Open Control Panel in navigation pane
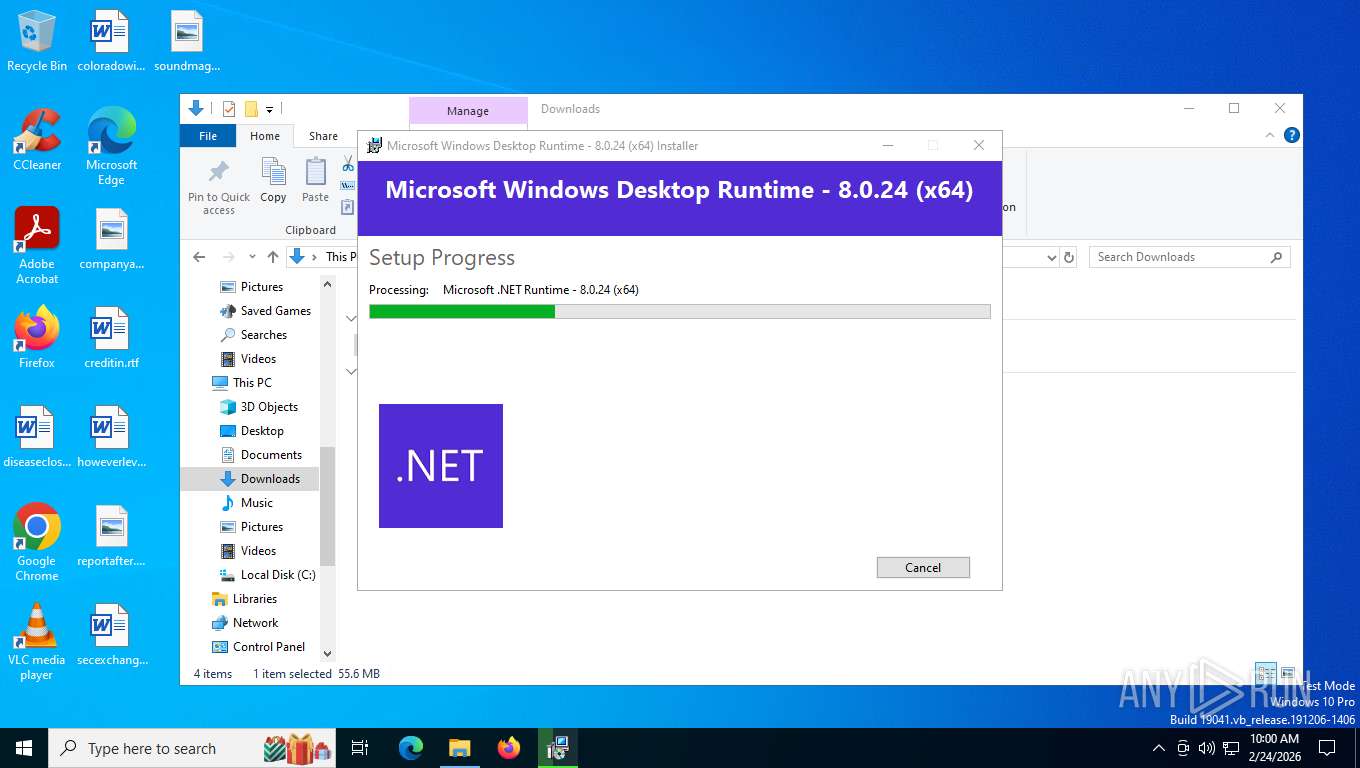 point(259,647)
